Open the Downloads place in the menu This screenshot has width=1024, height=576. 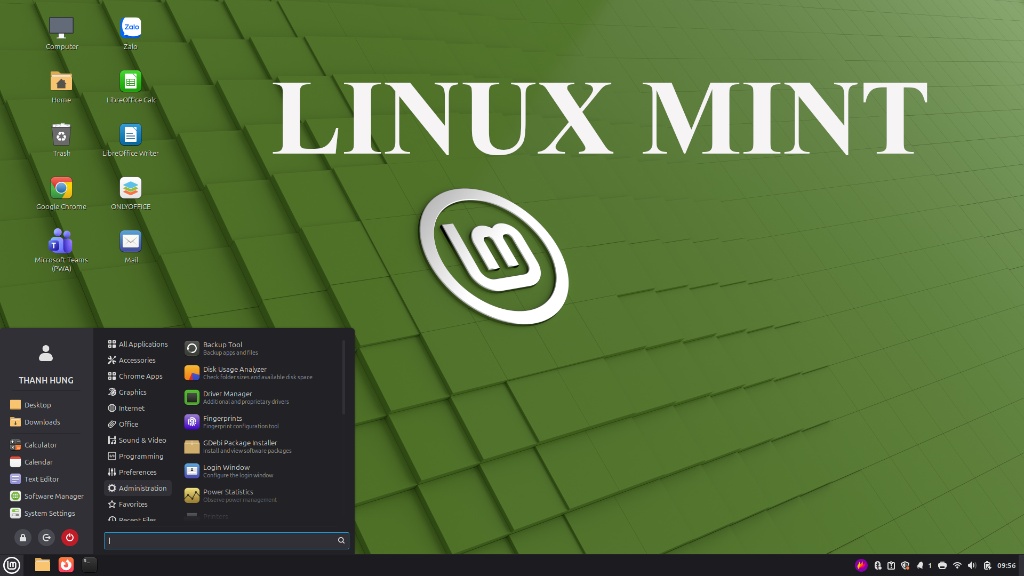click(x=46, y=422)
